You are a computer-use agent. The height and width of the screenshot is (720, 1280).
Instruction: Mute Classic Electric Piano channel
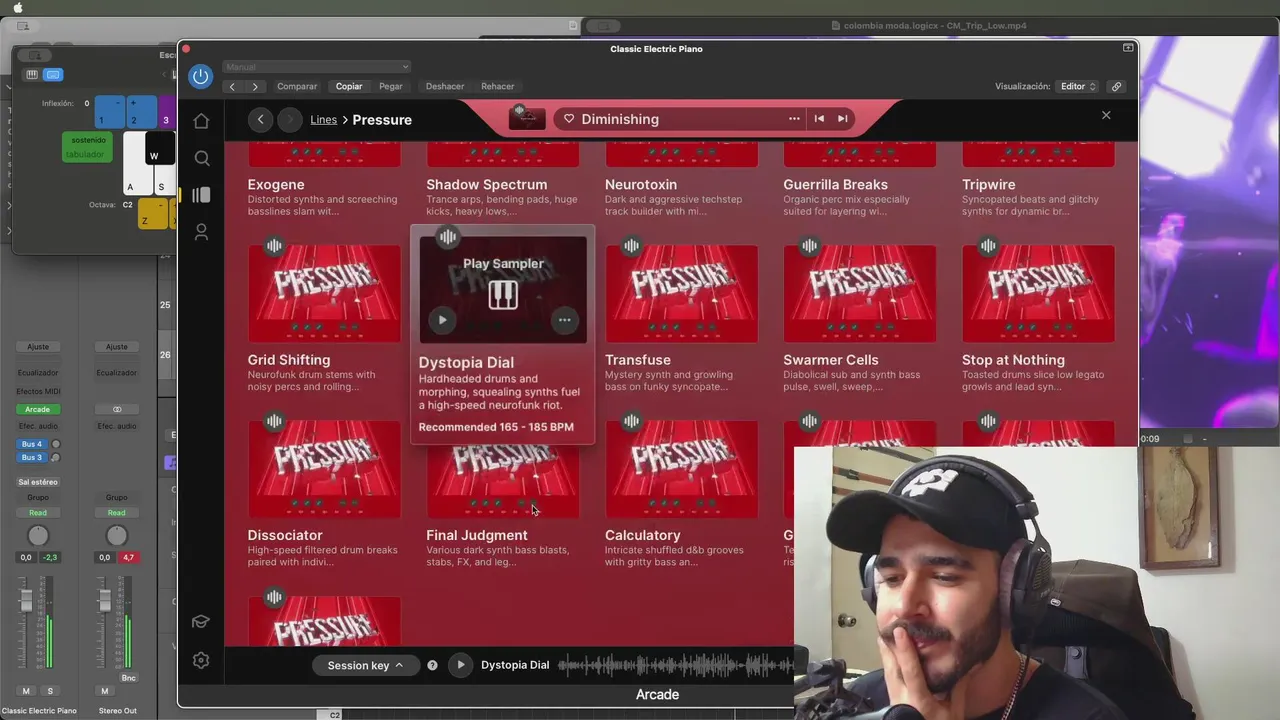point(26,691)
